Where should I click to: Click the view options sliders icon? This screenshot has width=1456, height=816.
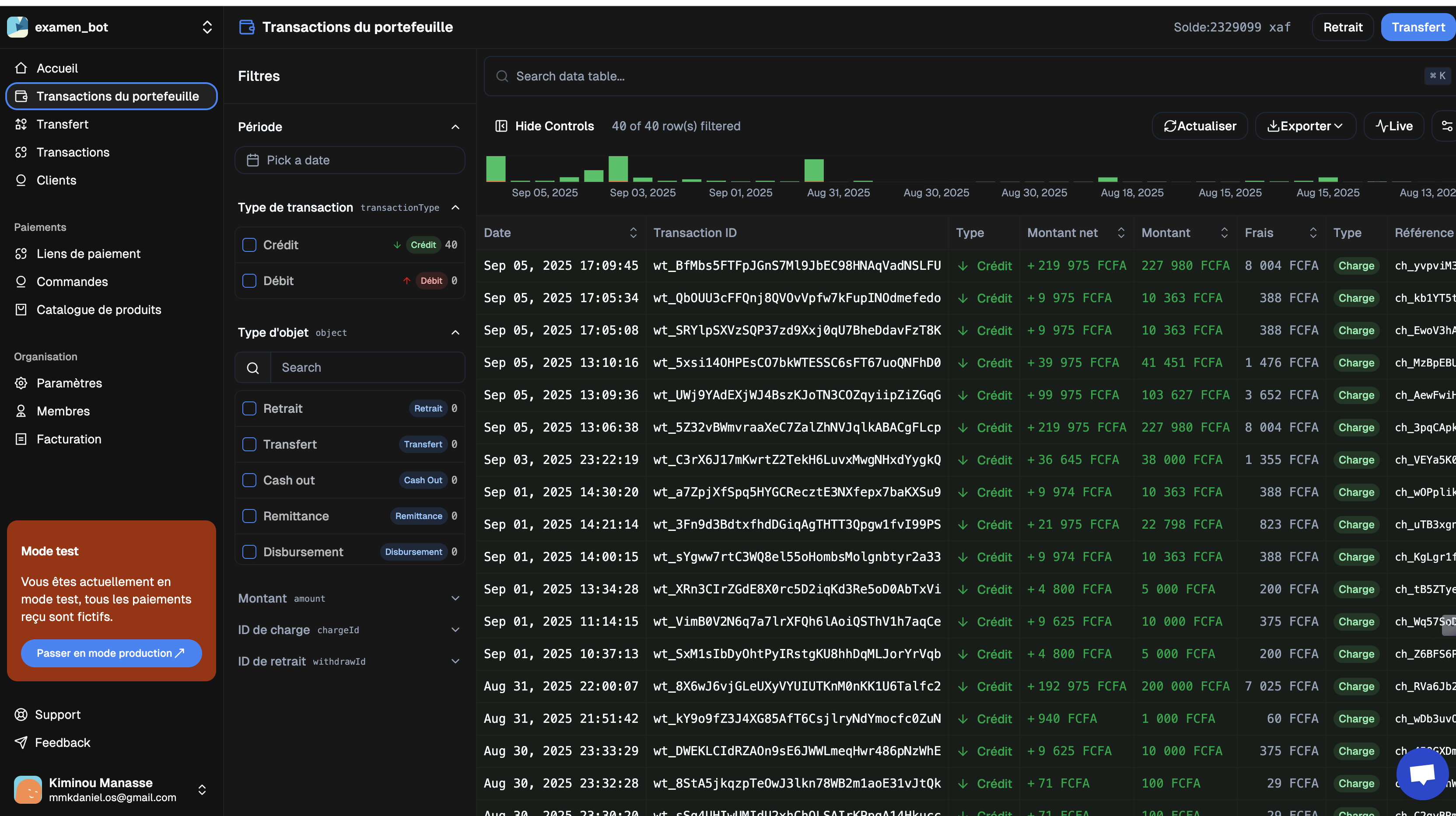coord(1446,126)
